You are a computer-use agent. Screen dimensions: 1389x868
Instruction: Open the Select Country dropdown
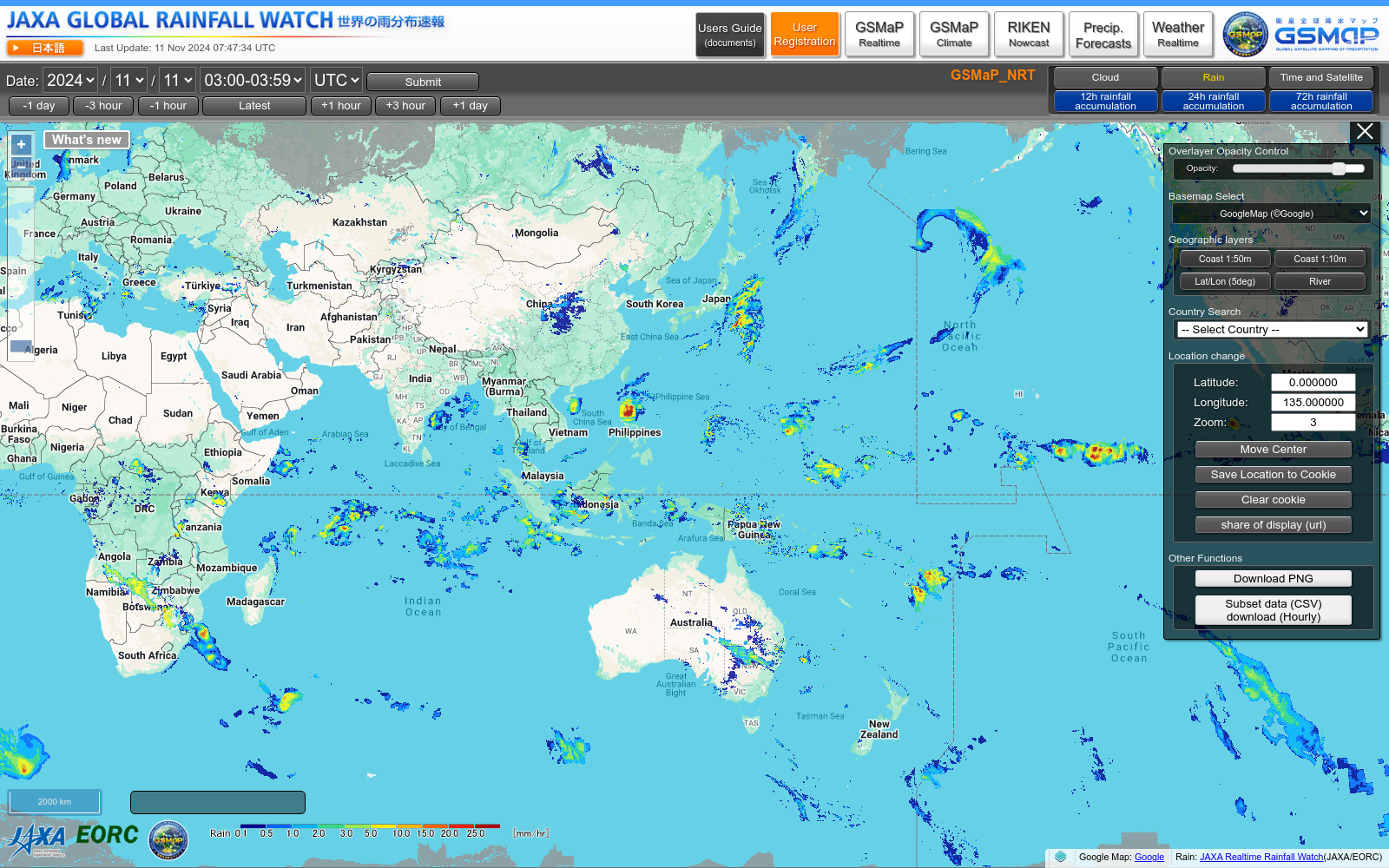click(1272, 330)
